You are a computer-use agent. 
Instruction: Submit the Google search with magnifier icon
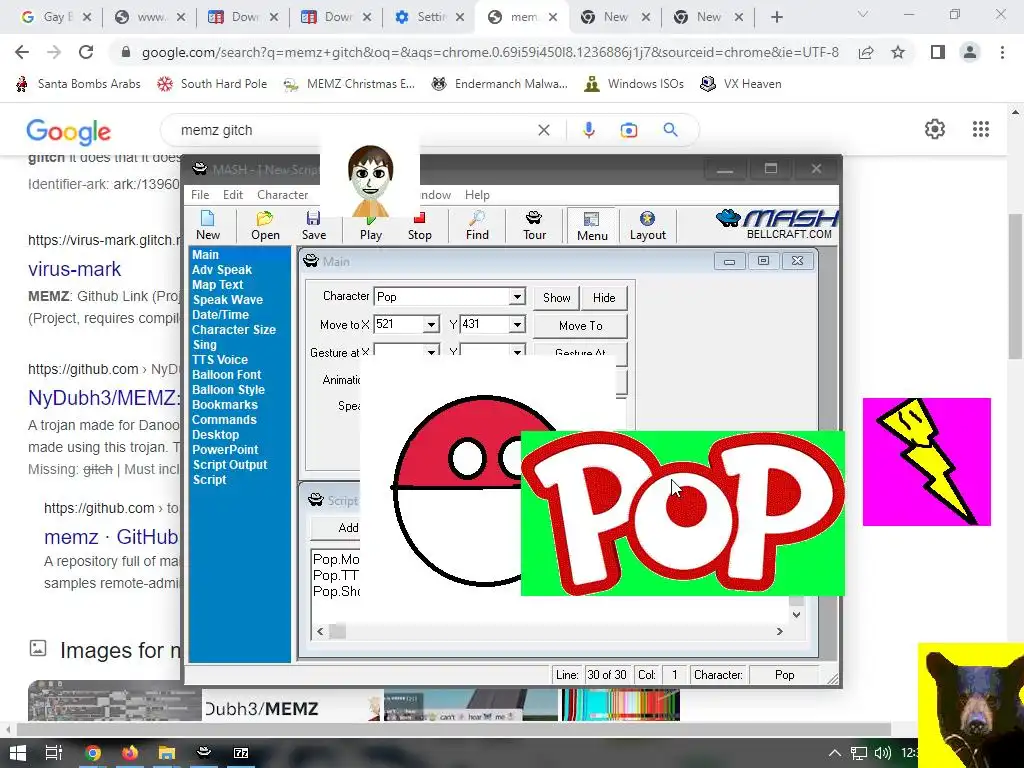670,130
